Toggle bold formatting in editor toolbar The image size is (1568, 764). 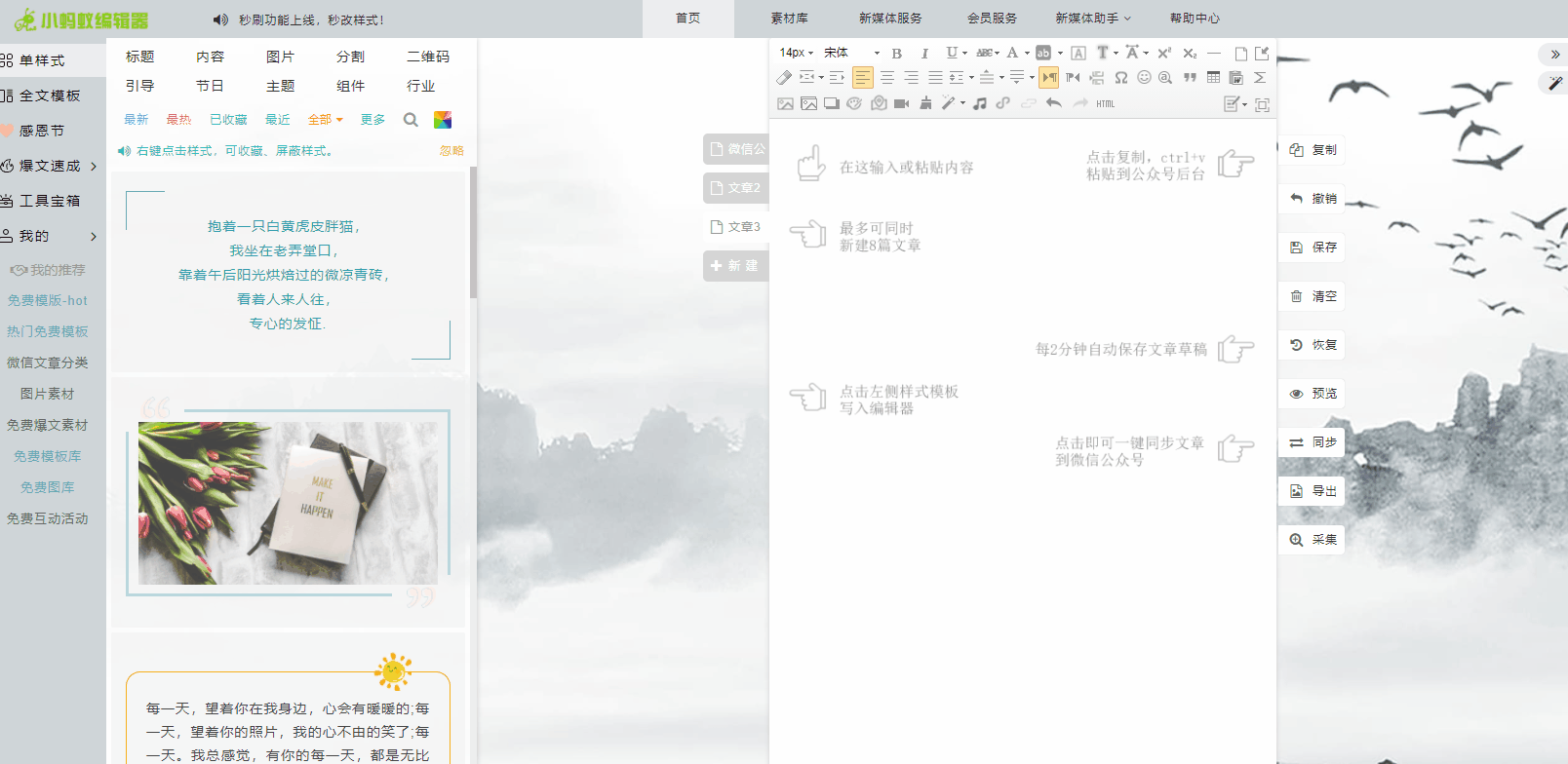pyautogui.click(x=897, y=53)
